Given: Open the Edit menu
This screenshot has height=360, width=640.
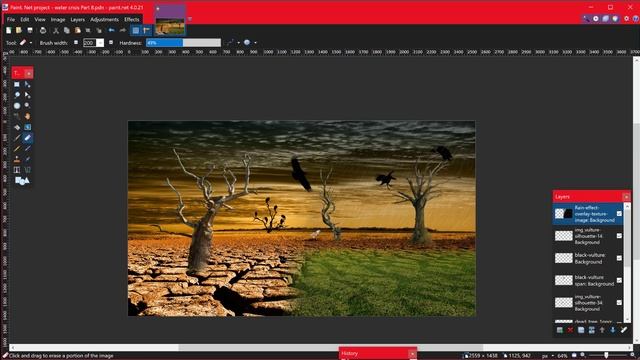Looking at the screenshot, I should point(24,20).
